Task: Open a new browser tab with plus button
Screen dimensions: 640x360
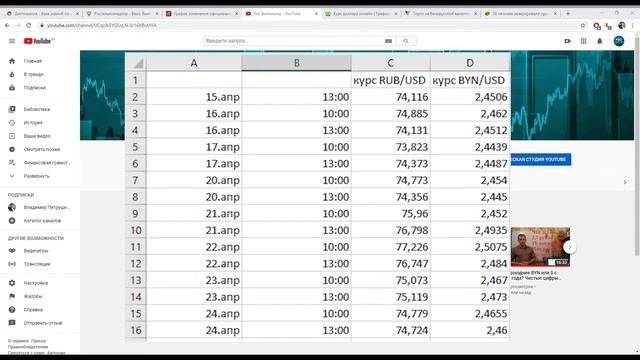Action: pos(568,13)
